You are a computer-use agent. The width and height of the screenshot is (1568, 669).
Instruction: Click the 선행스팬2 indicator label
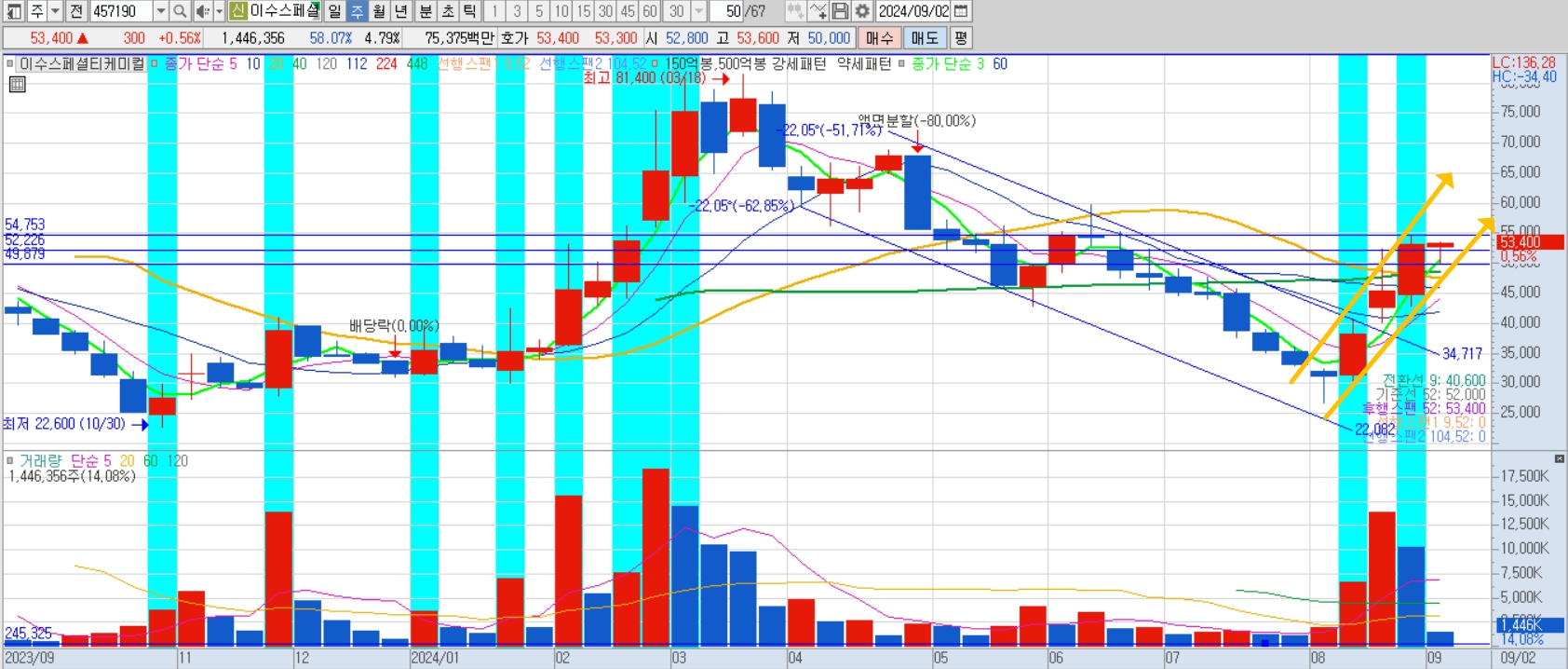click(x=592, y=64)
